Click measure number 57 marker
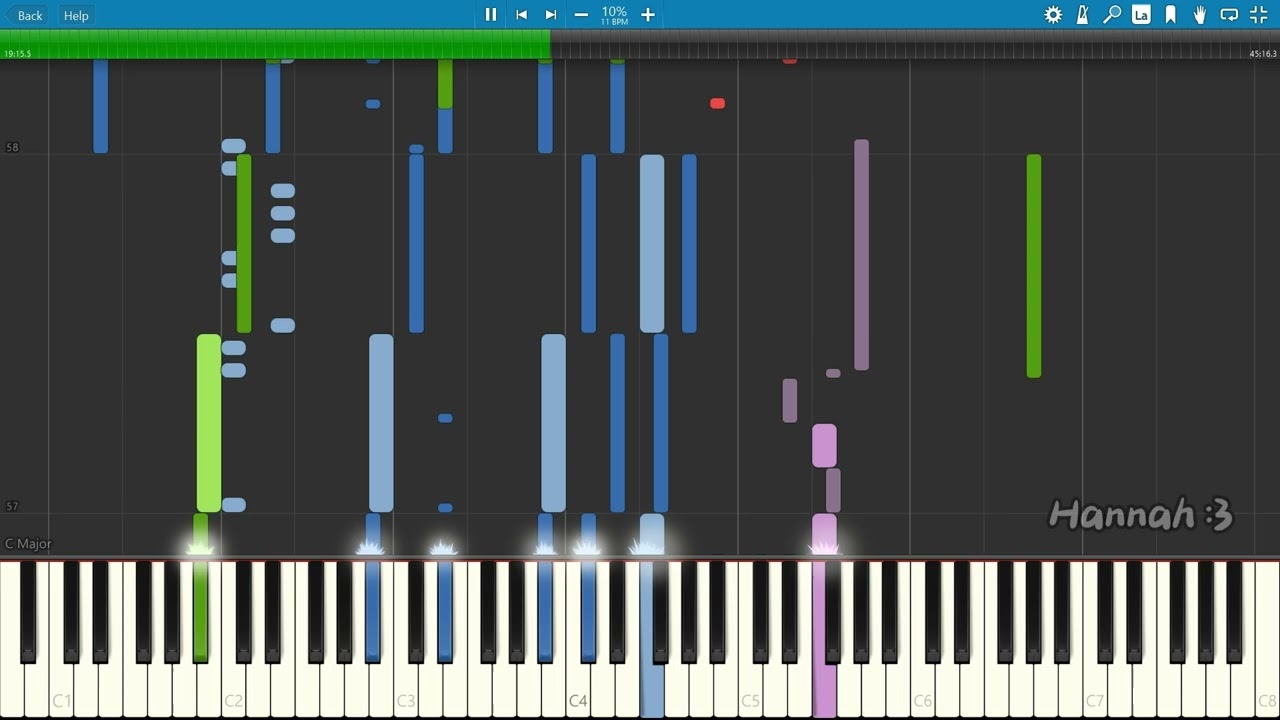Viewport: 1280px width, 720px height. point(12,506)
